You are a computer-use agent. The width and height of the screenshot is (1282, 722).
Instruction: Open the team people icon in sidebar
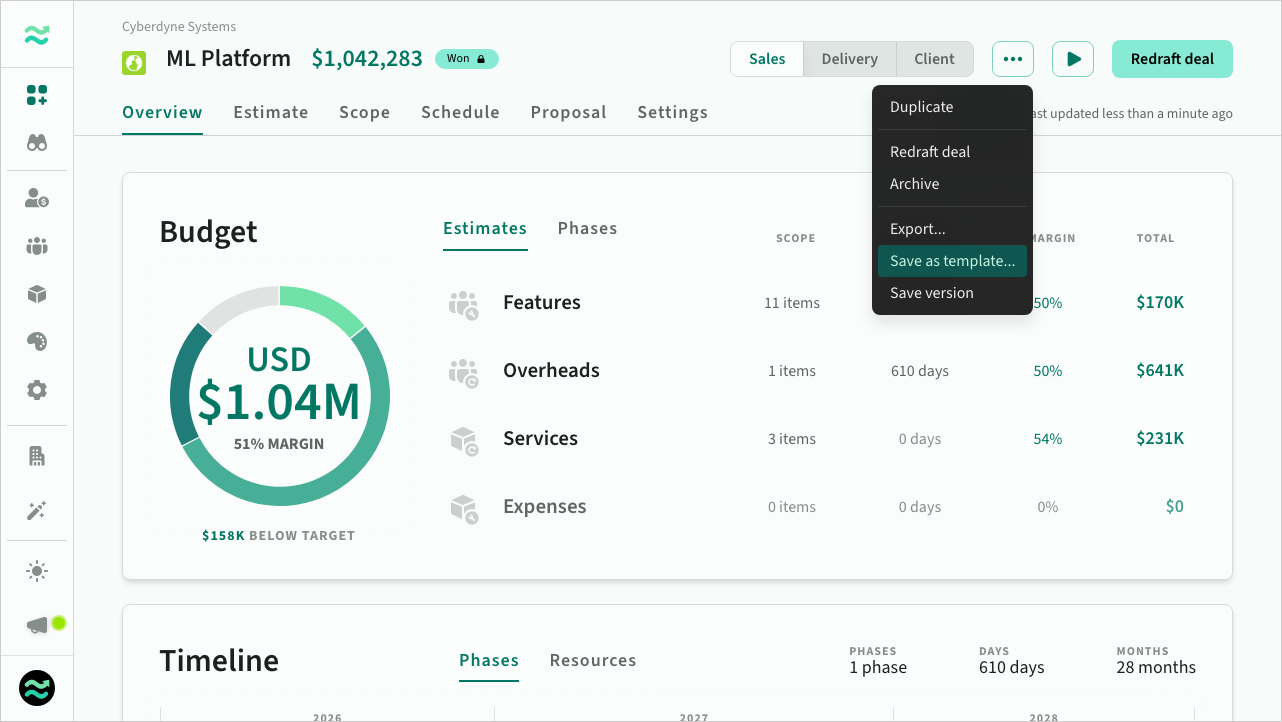[x=37, y=246]
